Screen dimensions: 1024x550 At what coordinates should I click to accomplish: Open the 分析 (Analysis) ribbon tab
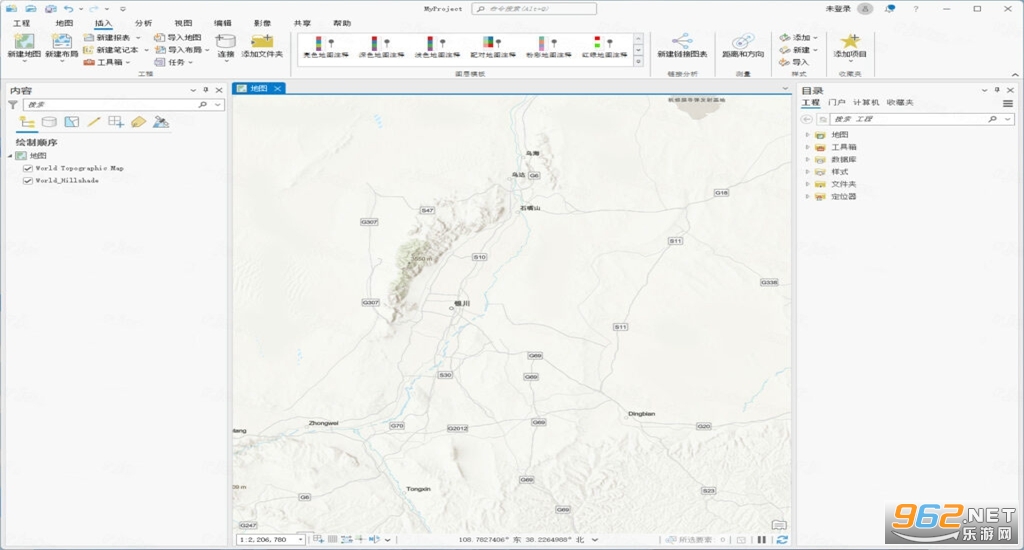click(x=143, y=23)
